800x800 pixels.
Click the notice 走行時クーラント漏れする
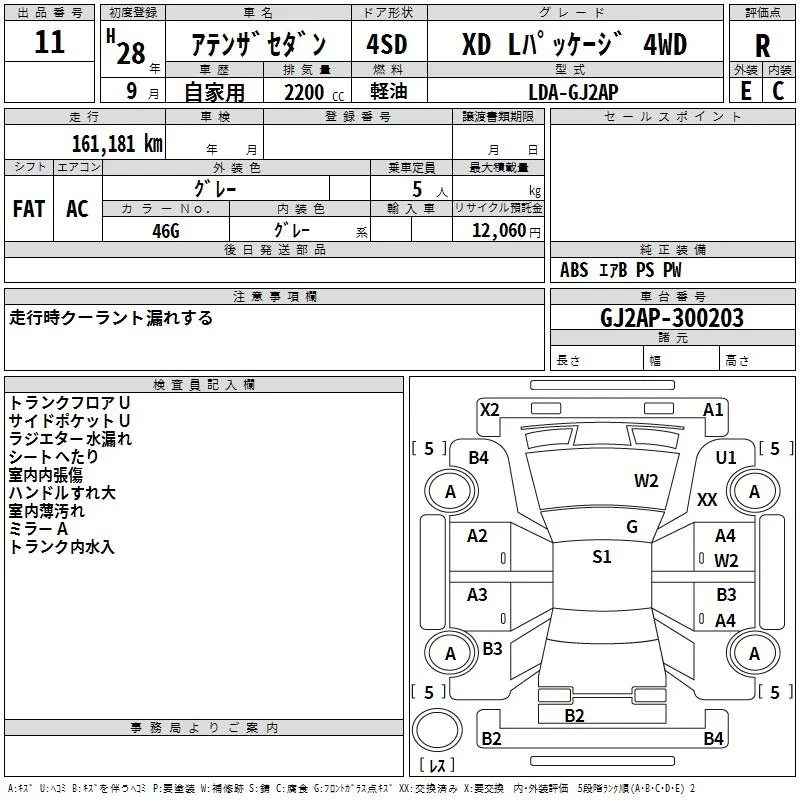tap(111, 318)
